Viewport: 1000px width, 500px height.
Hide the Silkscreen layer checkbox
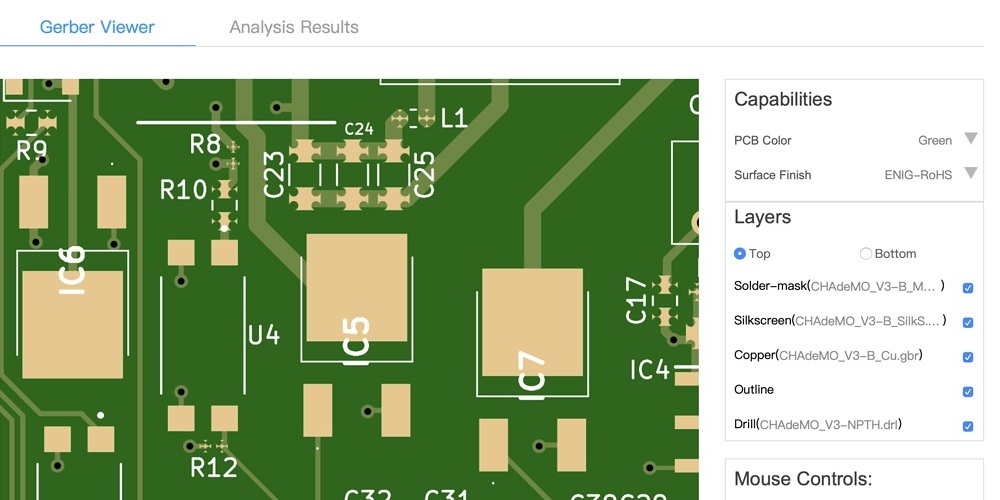tap(967, 322)
